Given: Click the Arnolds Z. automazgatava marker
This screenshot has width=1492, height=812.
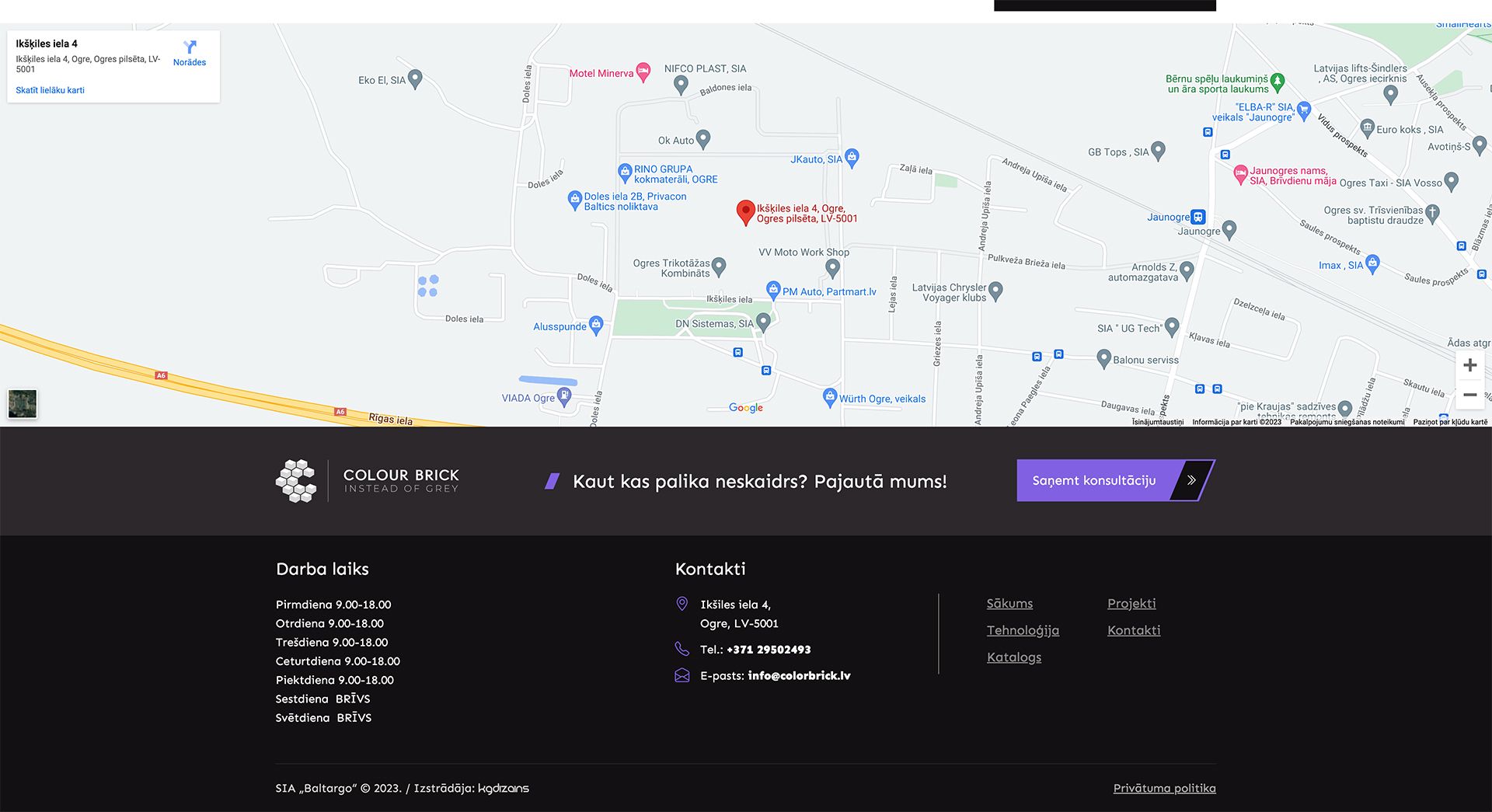Looking at the screenshot, I should 1187,270.
